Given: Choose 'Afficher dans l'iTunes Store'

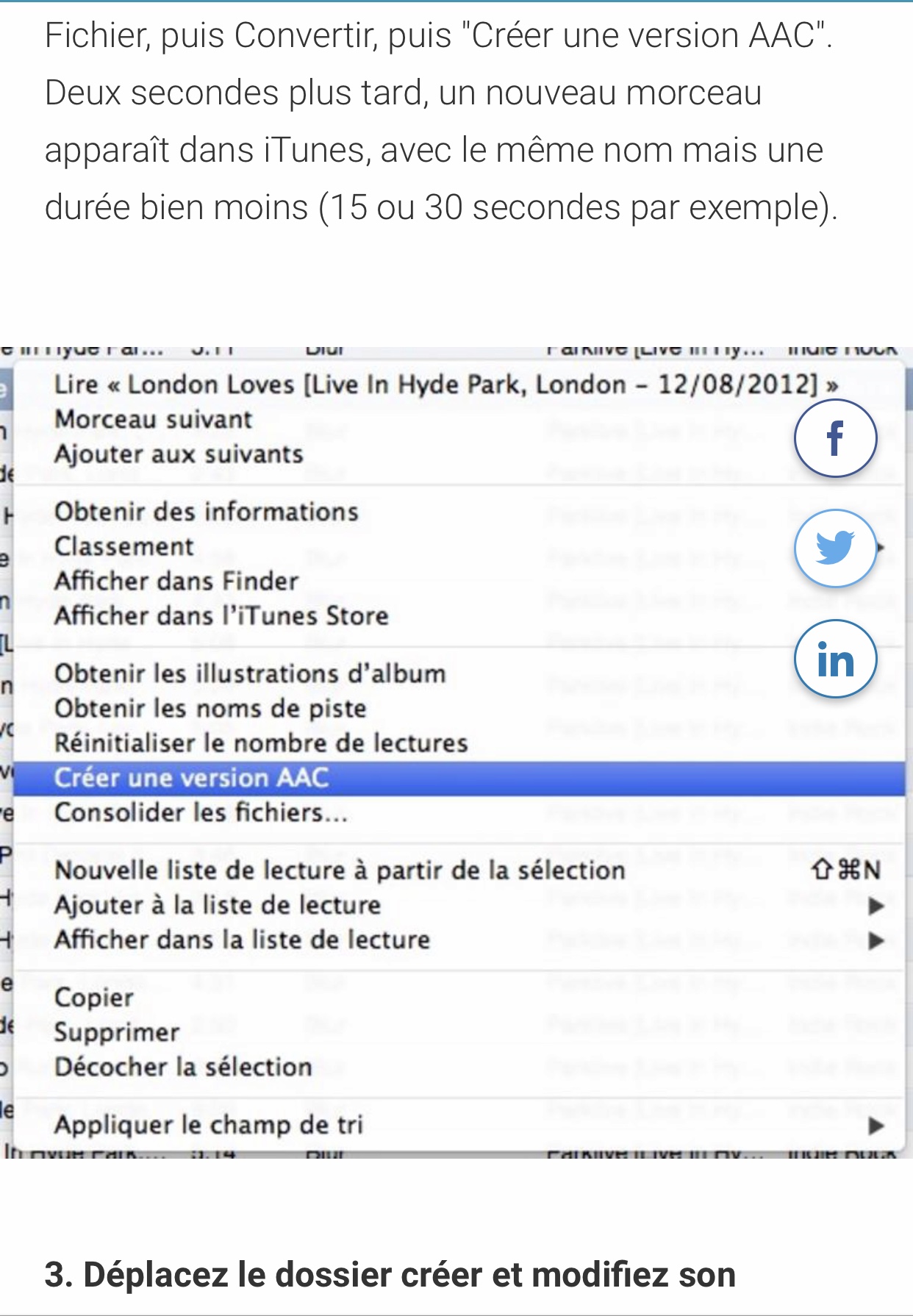Looking at the screenshot, I should [221, 615].
